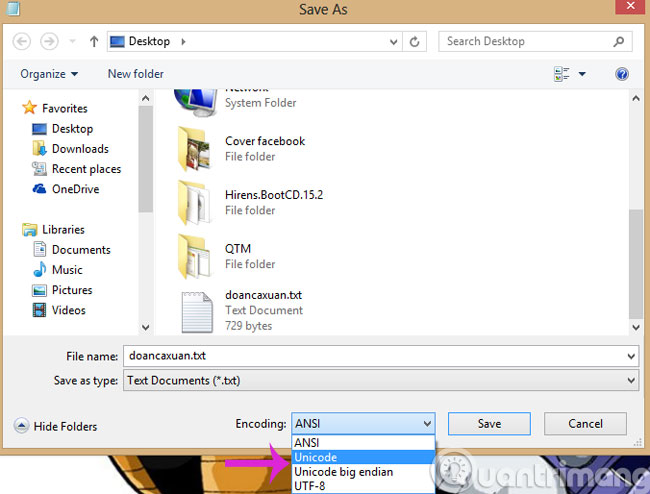Choose UTF-8 from the encoding list
Screen dimensions: 650x494
tap(363, 486)
